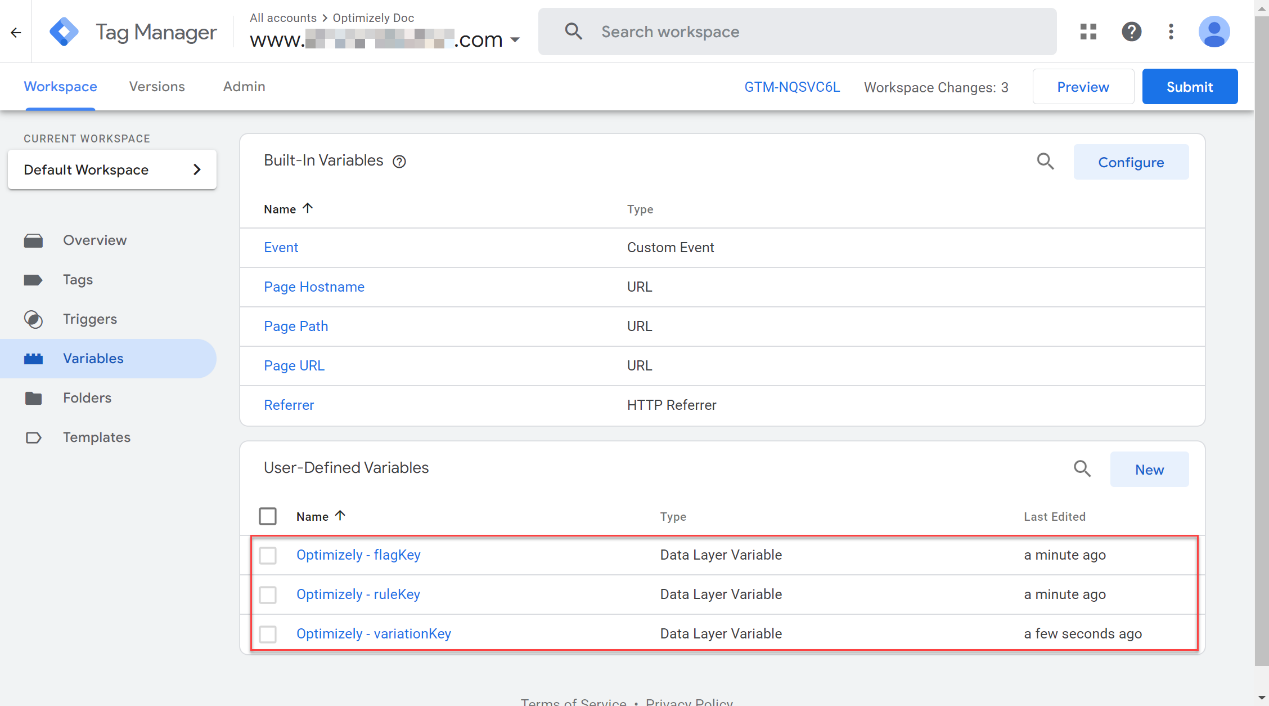Open the Optimizely - variationKey variable

[374, 633]
